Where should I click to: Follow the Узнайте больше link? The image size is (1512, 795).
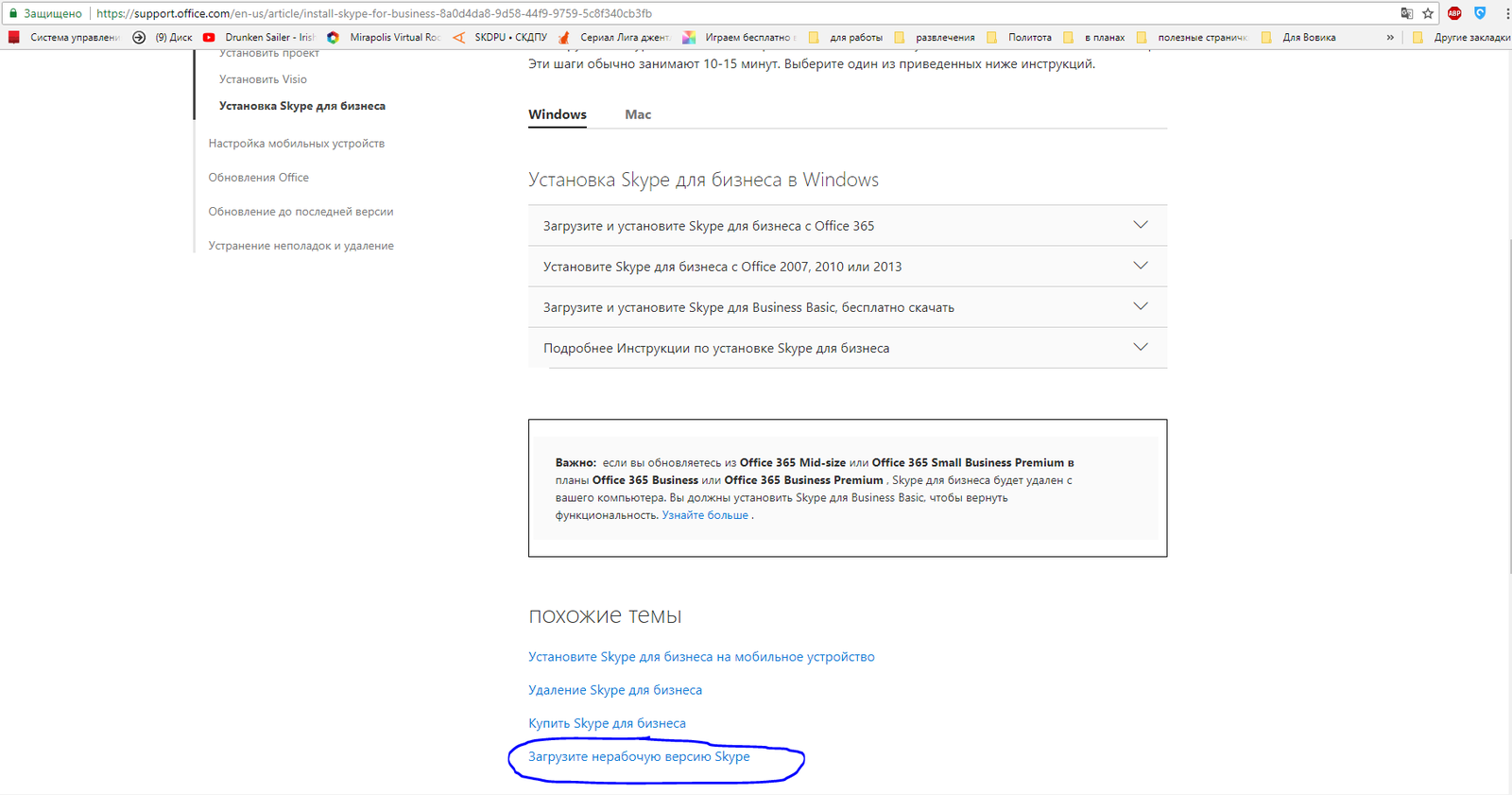[705, 515]
